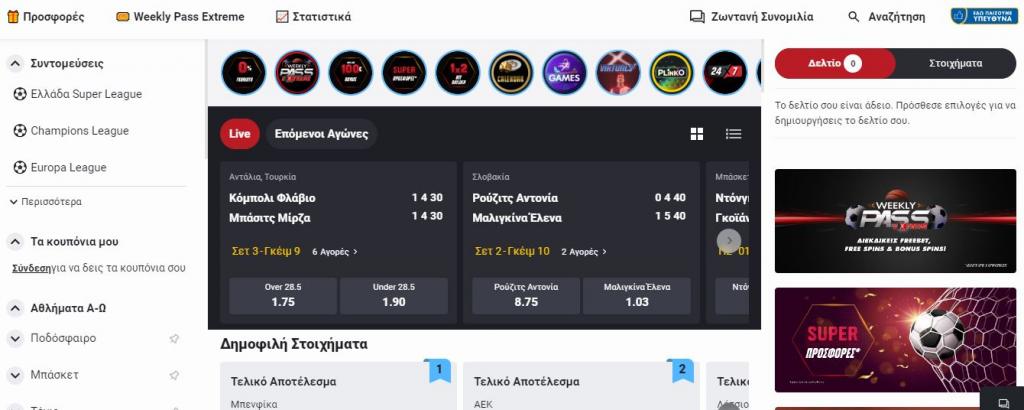Open the Weekly Pass circle icon
The height and width of the screenshot is (410, 1024).
click(297, 72)
